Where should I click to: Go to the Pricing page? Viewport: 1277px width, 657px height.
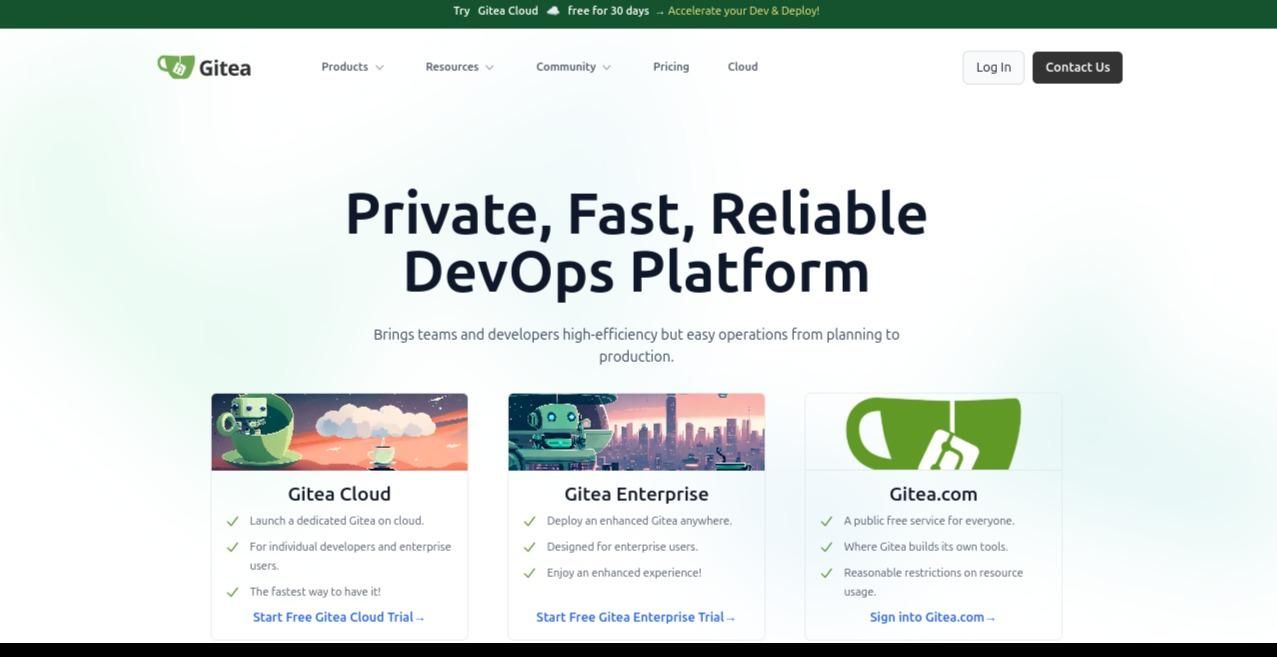671,67
